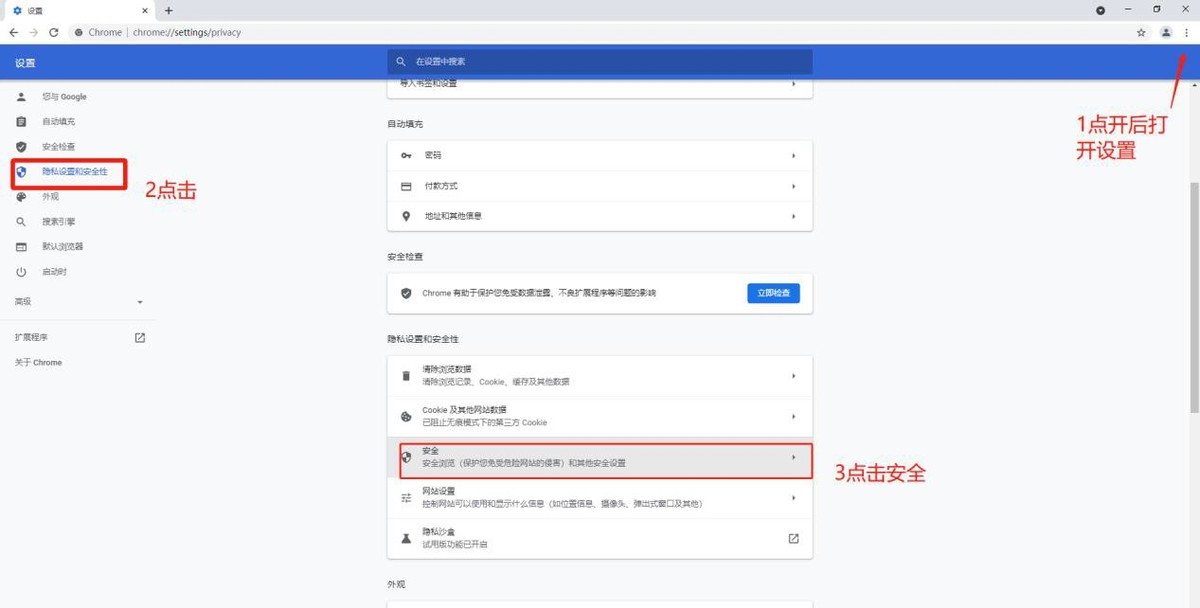
Task: Click the address bar URL chrome://settings/privacy
Action: 187,32
